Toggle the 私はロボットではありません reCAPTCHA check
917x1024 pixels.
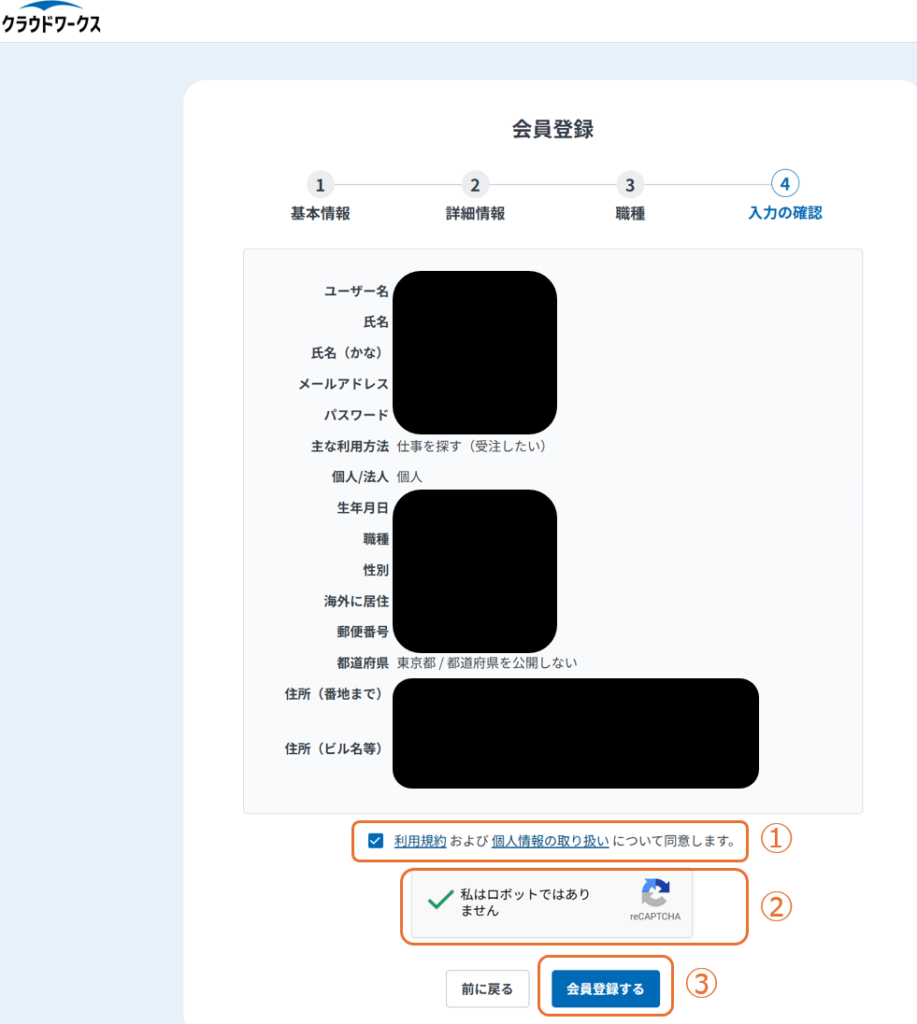click(441, 900)
